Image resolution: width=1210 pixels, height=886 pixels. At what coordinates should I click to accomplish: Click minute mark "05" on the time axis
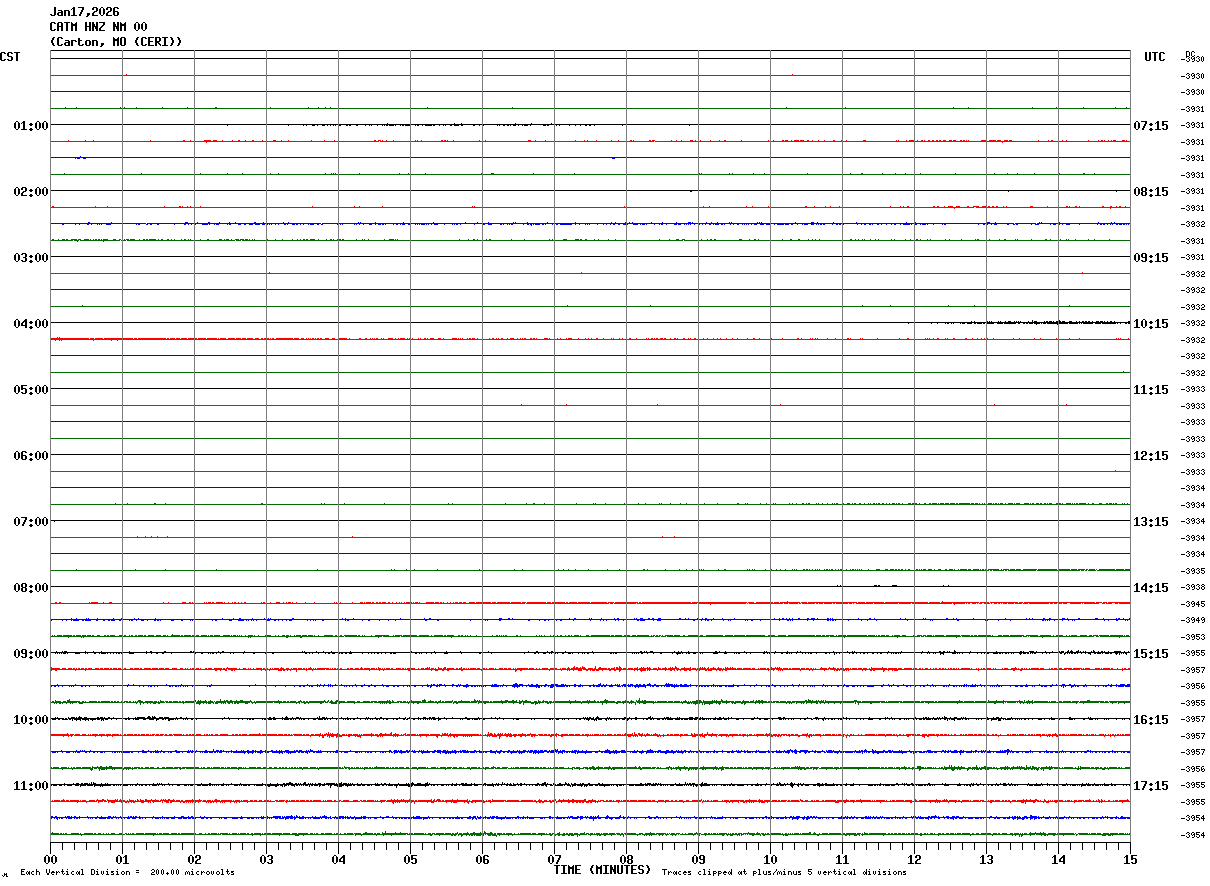coord(410,859)
